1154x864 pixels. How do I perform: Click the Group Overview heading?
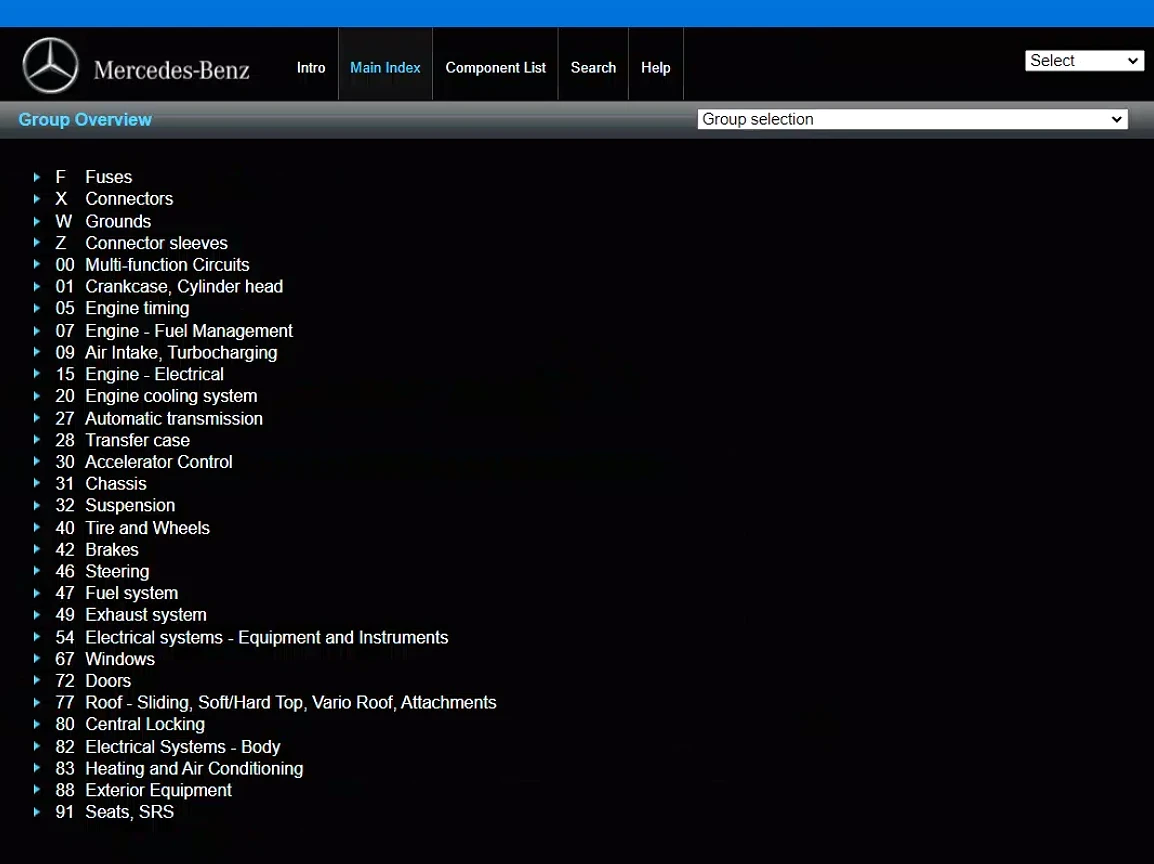click(85, 119)
